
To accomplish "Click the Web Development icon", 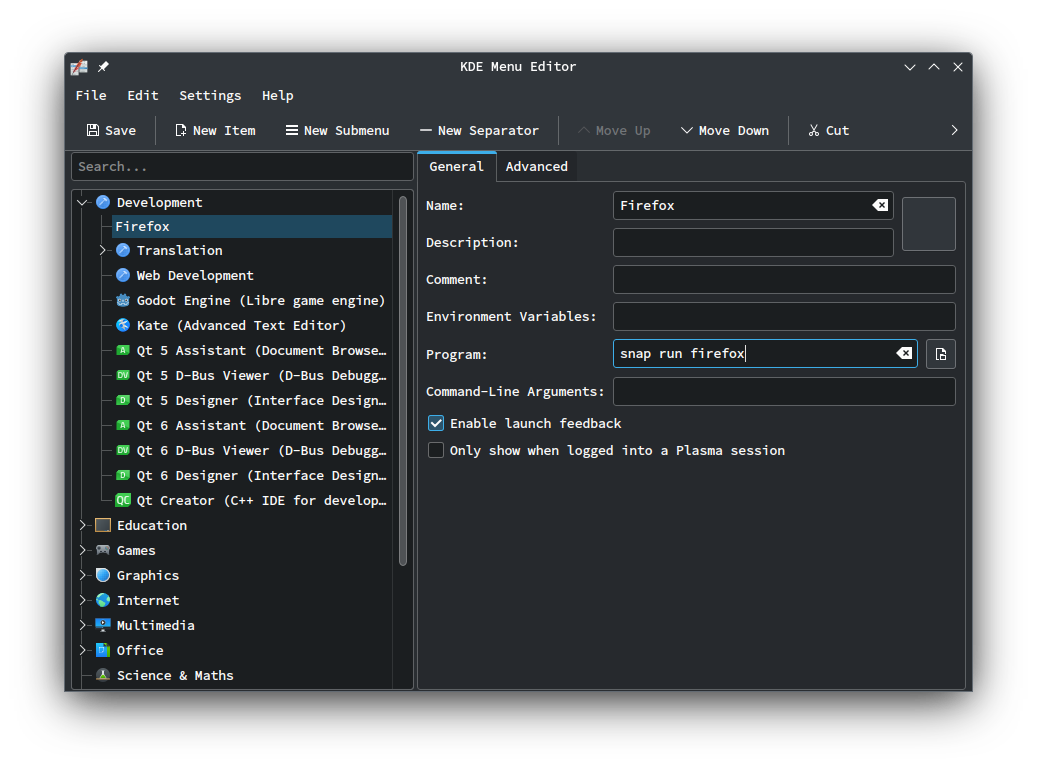I will 123,275.
